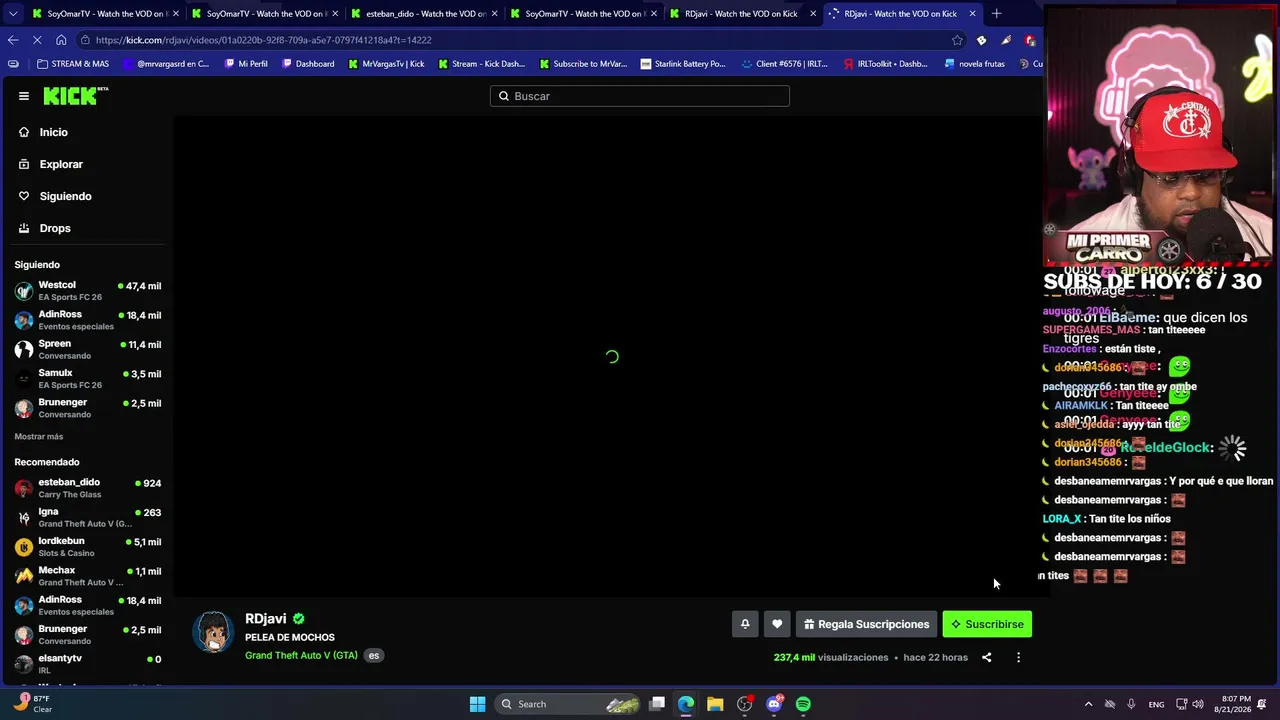Show hidden system tray icons
This screenshot has height=720, width=1280.
(x=1089, y=704)
